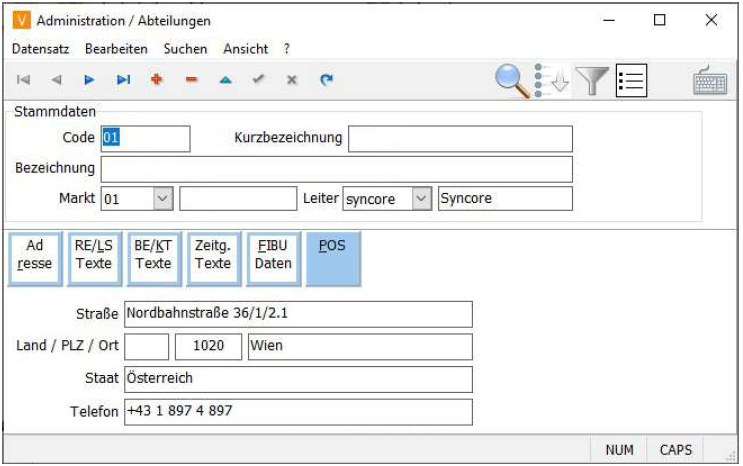
Task: Close the Abteilungen window
Action: (711, 20)
